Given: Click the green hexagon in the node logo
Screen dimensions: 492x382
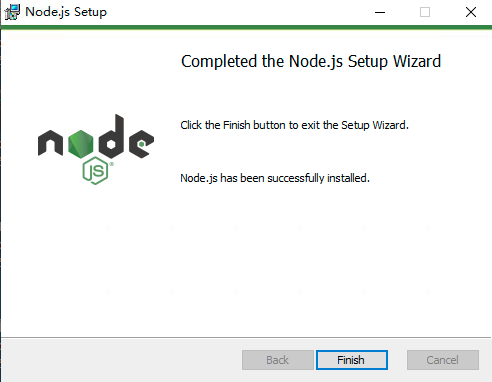Looking at the screenshot, I should [80, 144].
